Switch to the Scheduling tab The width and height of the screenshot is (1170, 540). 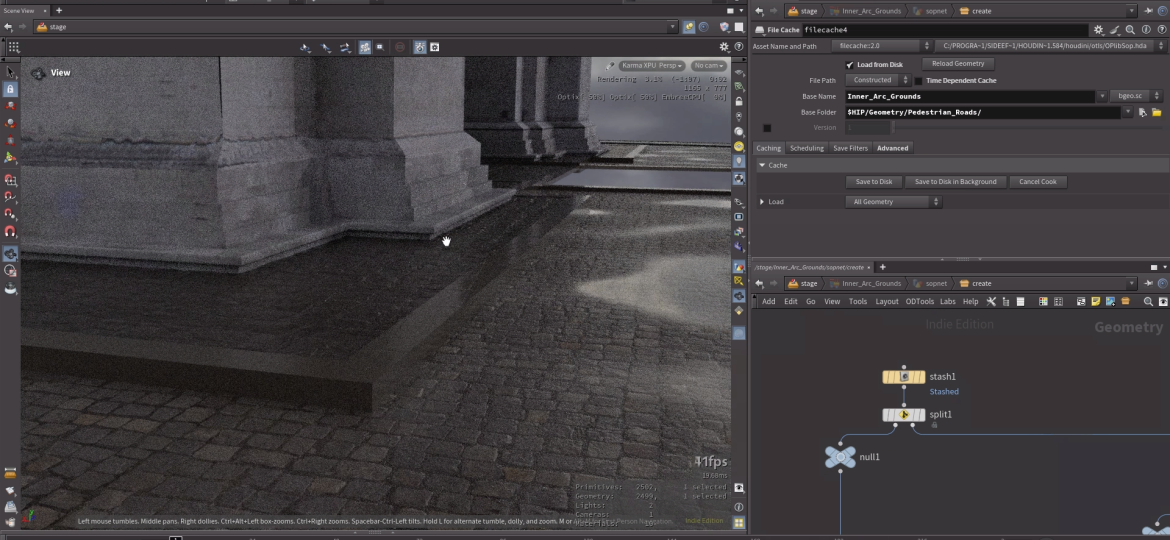point(807,148)
